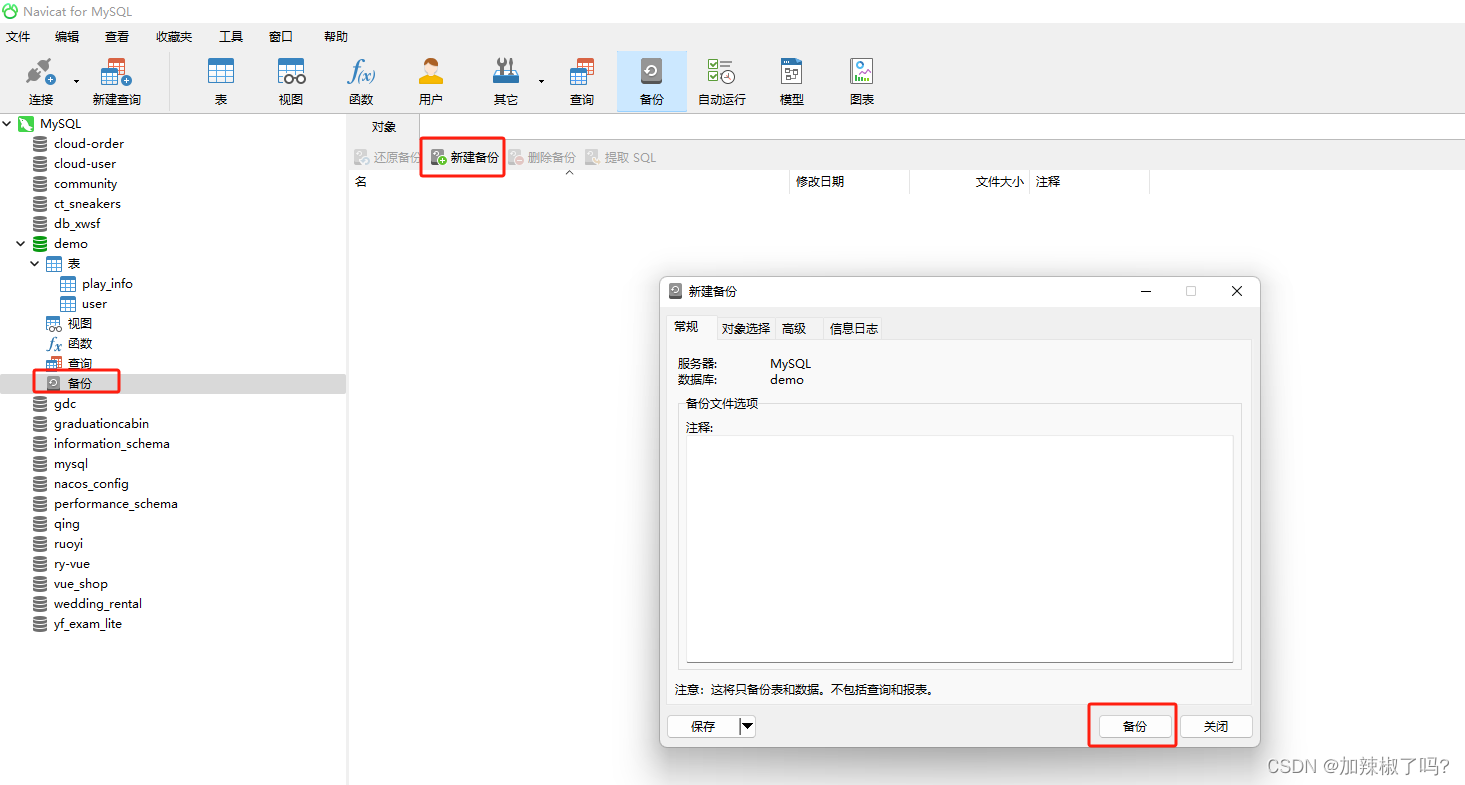Switch to 信息日志 tab in dialog
This screenshot has height=785, width=1465.
854,328
